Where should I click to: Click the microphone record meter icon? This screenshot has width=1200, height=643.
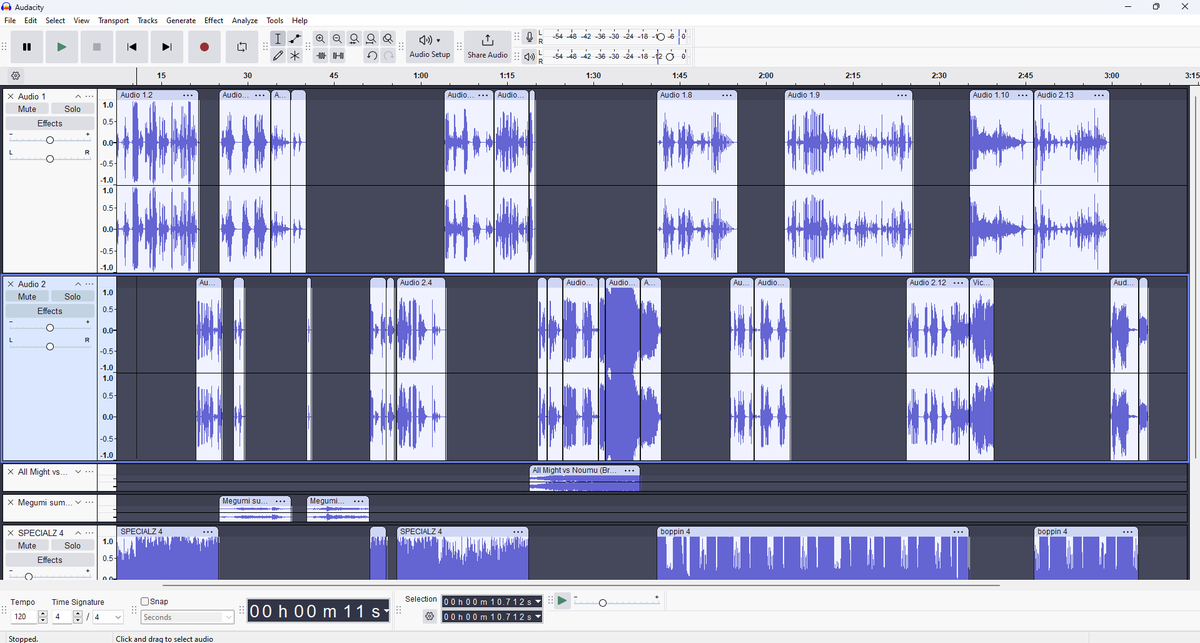(x=529, y=38)
